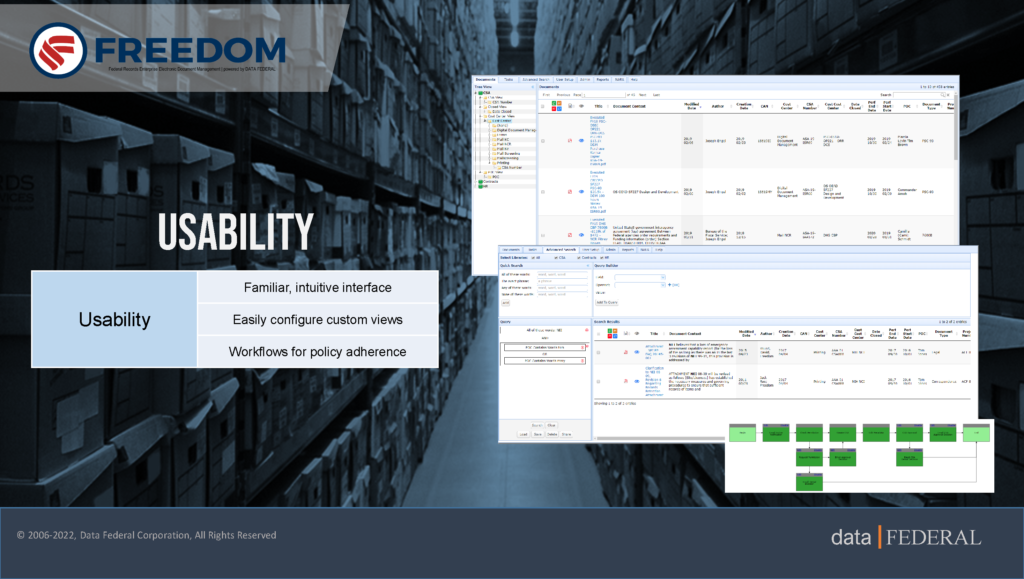
Task: Click the light green Begin workflow node
Action: pyautogui.click(x=742, y=432)
